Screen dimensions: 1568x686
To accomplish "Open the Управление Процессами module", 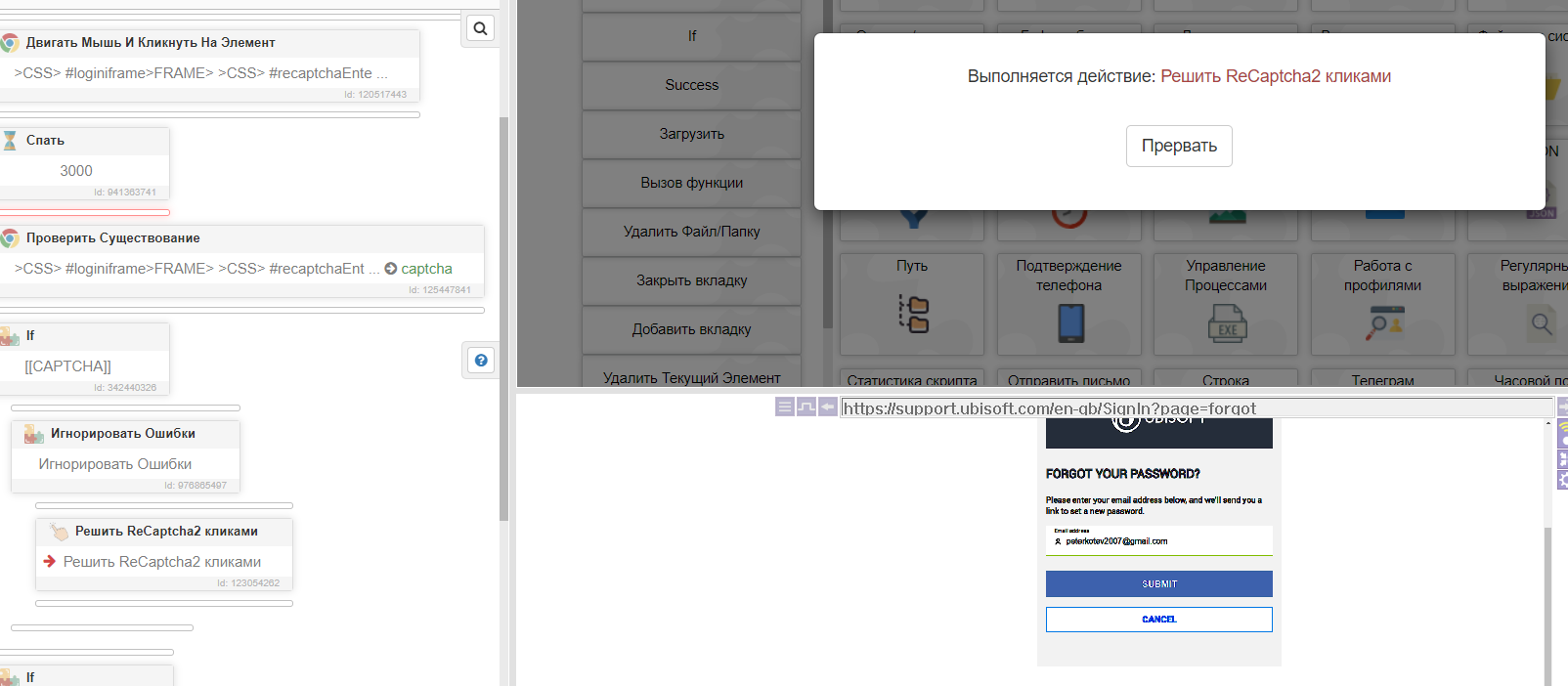I will coord(1226,304).
